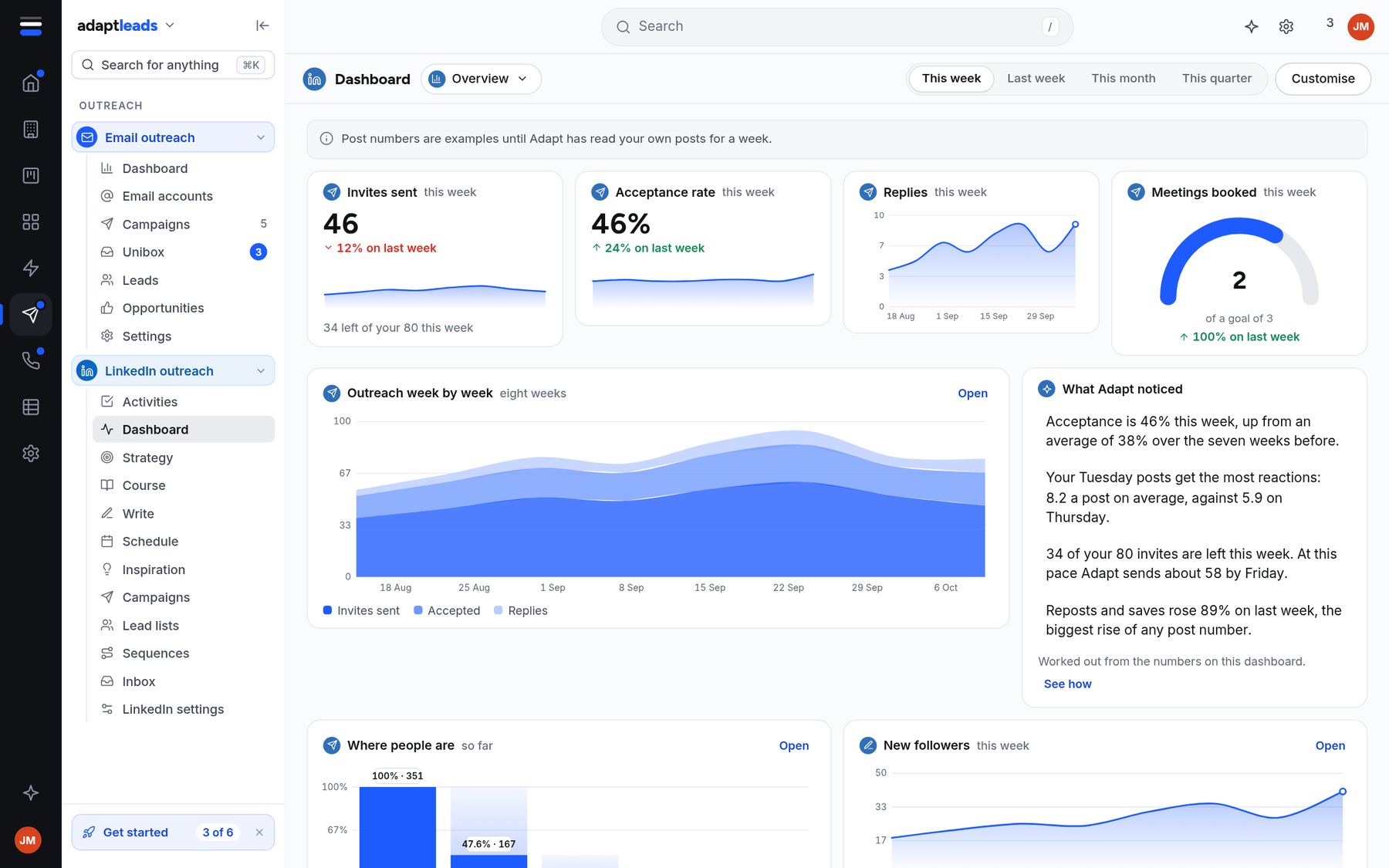Viewport: 1389px width, 868px height.
Task: Open LinkedIn settings item
Action: (184, 709)
